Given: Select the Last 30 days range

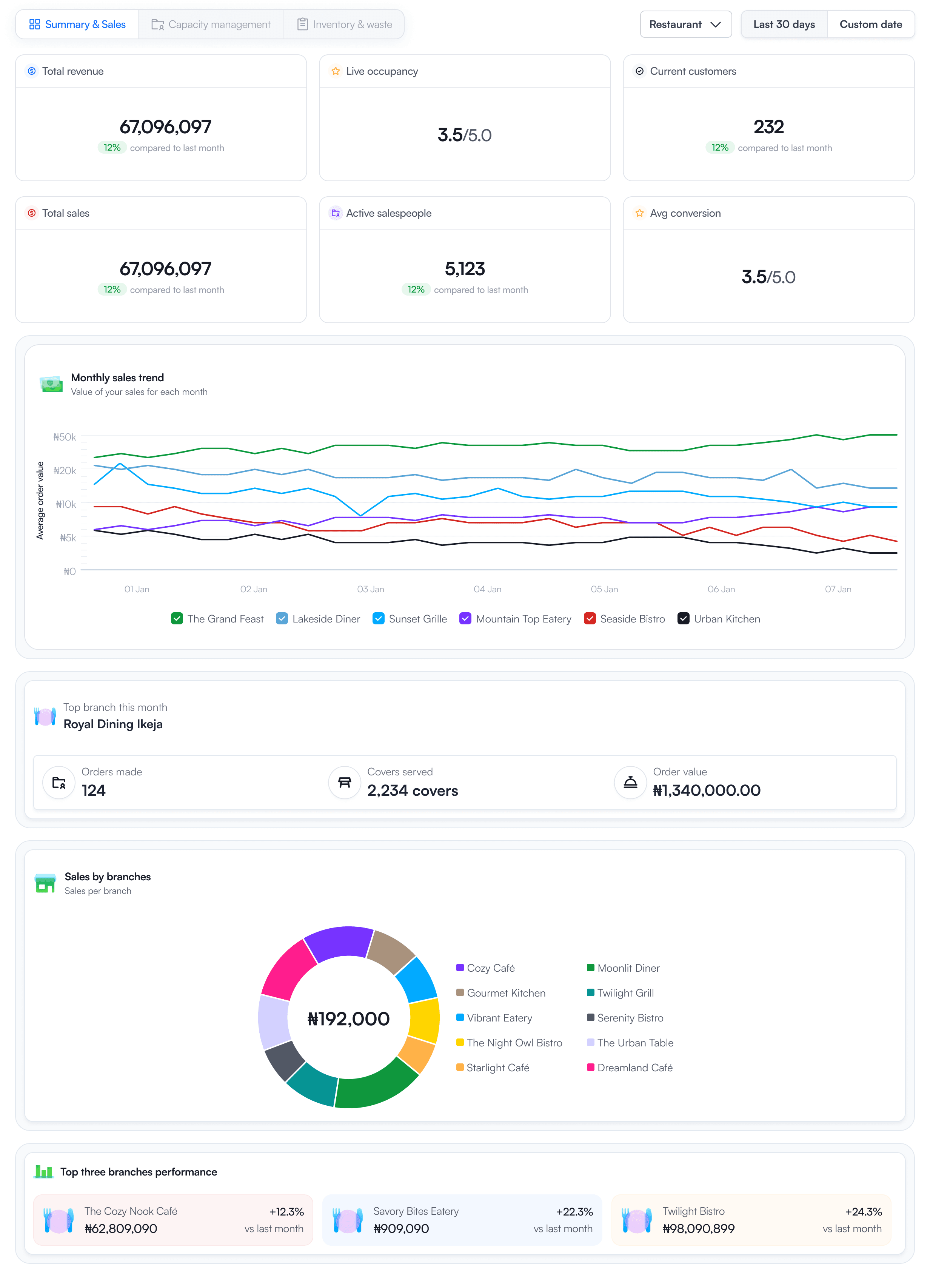Looking at the screenshot, I should pos(784,25).
